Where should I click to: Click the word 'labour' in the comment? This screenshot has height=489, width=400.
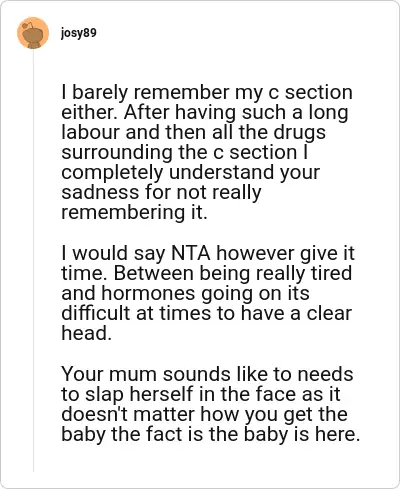tap(90, 132)
